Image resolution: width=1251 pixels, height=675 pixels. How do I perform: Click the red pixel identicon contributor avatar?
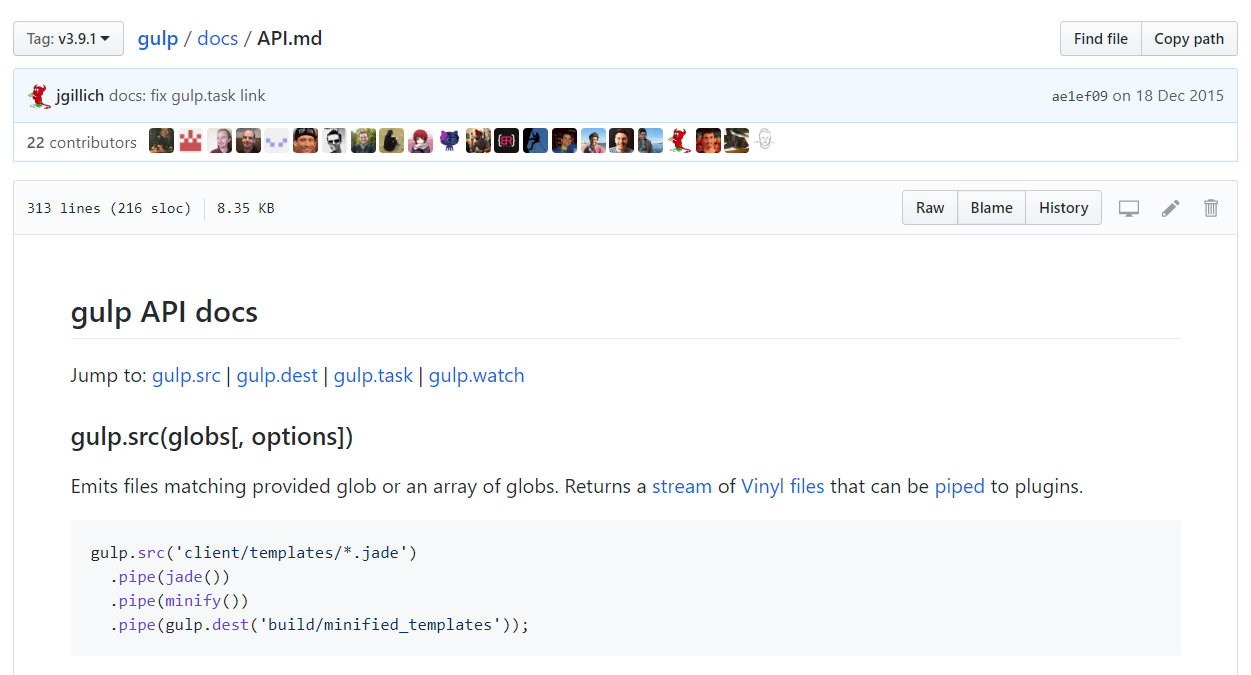click(190, 141)
